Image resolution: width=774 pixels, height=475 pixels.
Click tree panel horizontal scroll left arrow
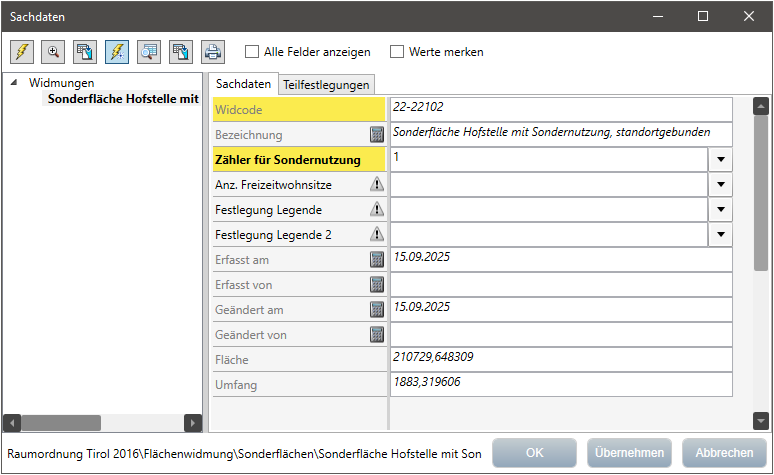(x=12, y=423)
